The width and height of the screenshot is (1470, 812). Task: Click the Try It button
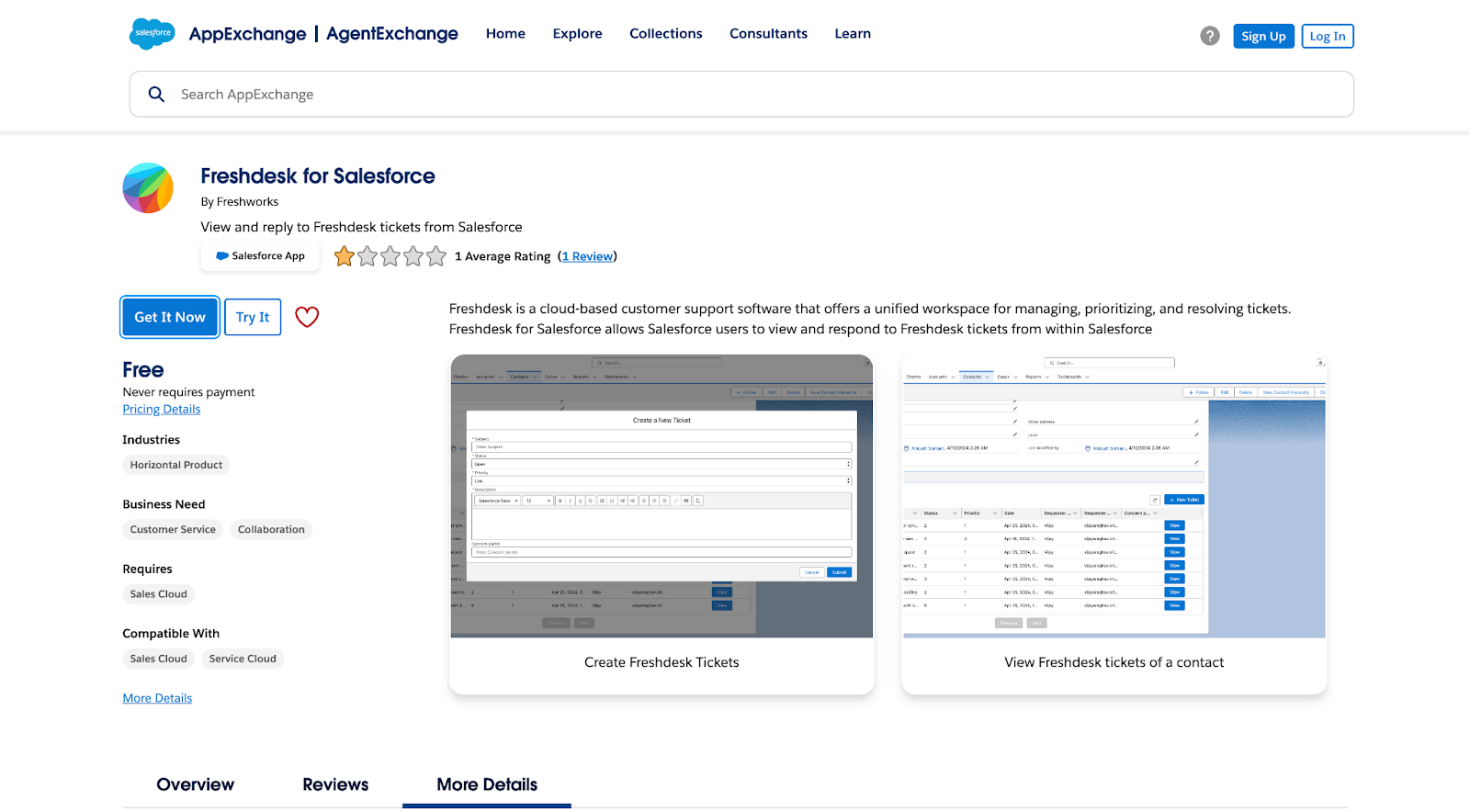(x=253, y=317)
